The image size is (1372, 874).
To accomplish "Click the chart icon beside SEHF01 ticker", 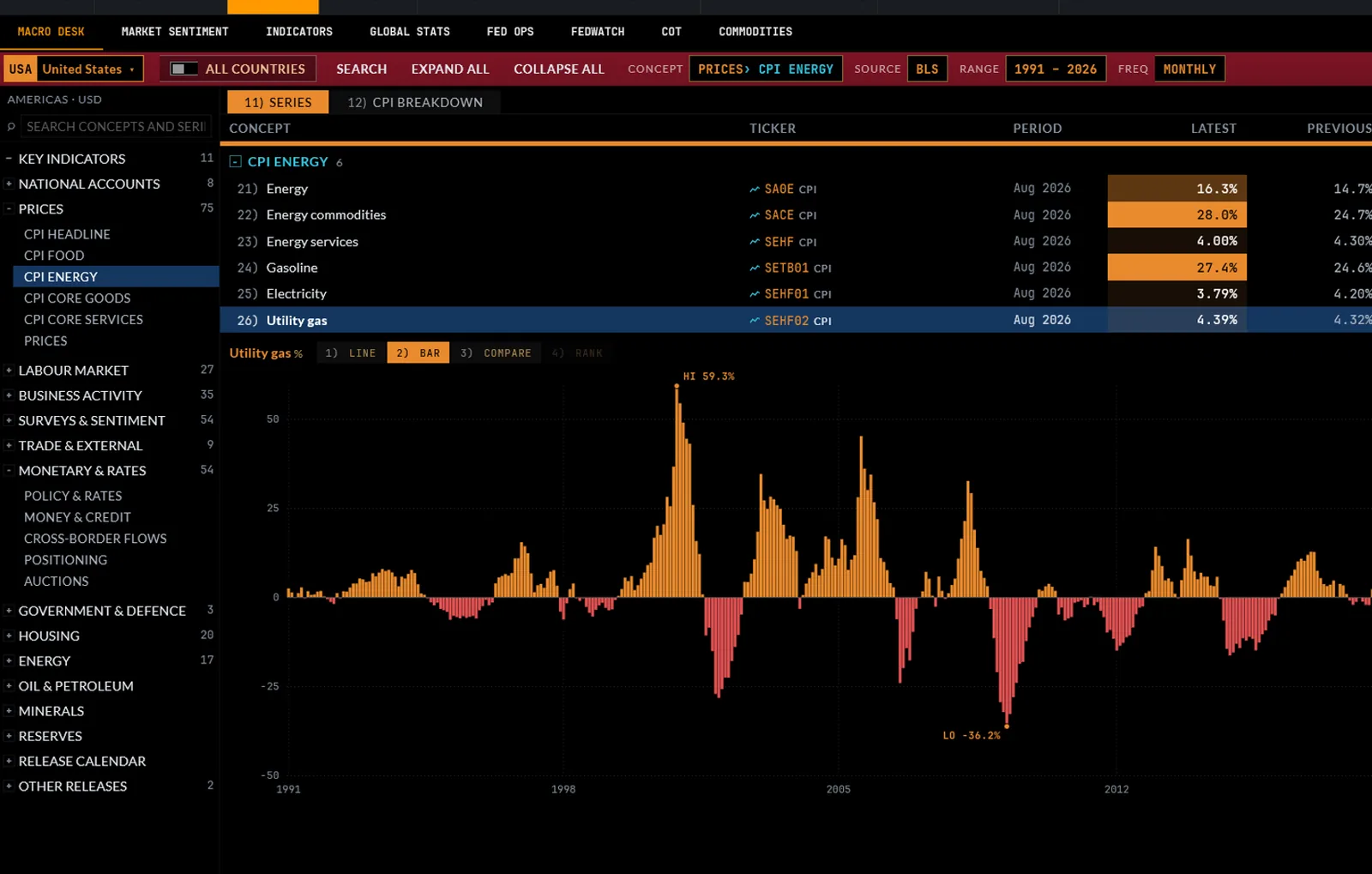I will tap(755, 294).
